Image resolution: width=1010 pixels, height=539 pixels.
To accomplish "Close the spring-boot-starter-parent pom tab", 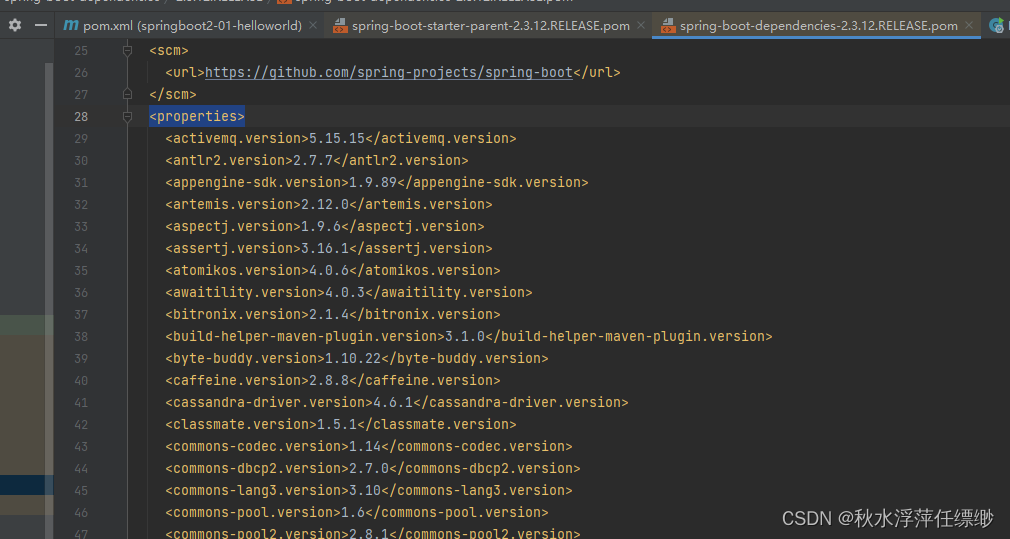I will pos(641,26).
